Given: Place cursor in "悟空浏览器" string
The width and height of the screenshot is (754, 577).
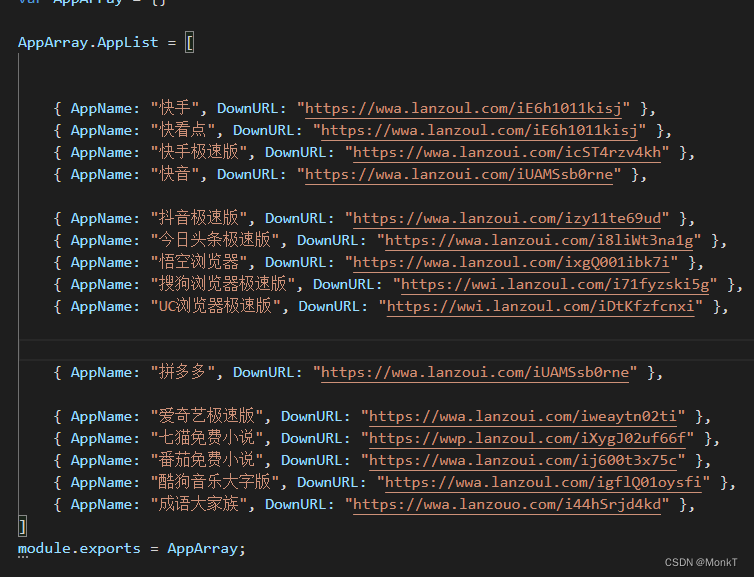Looking at the screenshot, I should 199,263.
